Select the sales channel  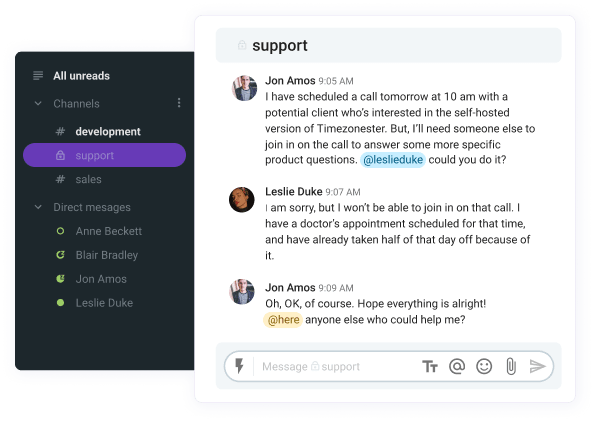point(104,179)
